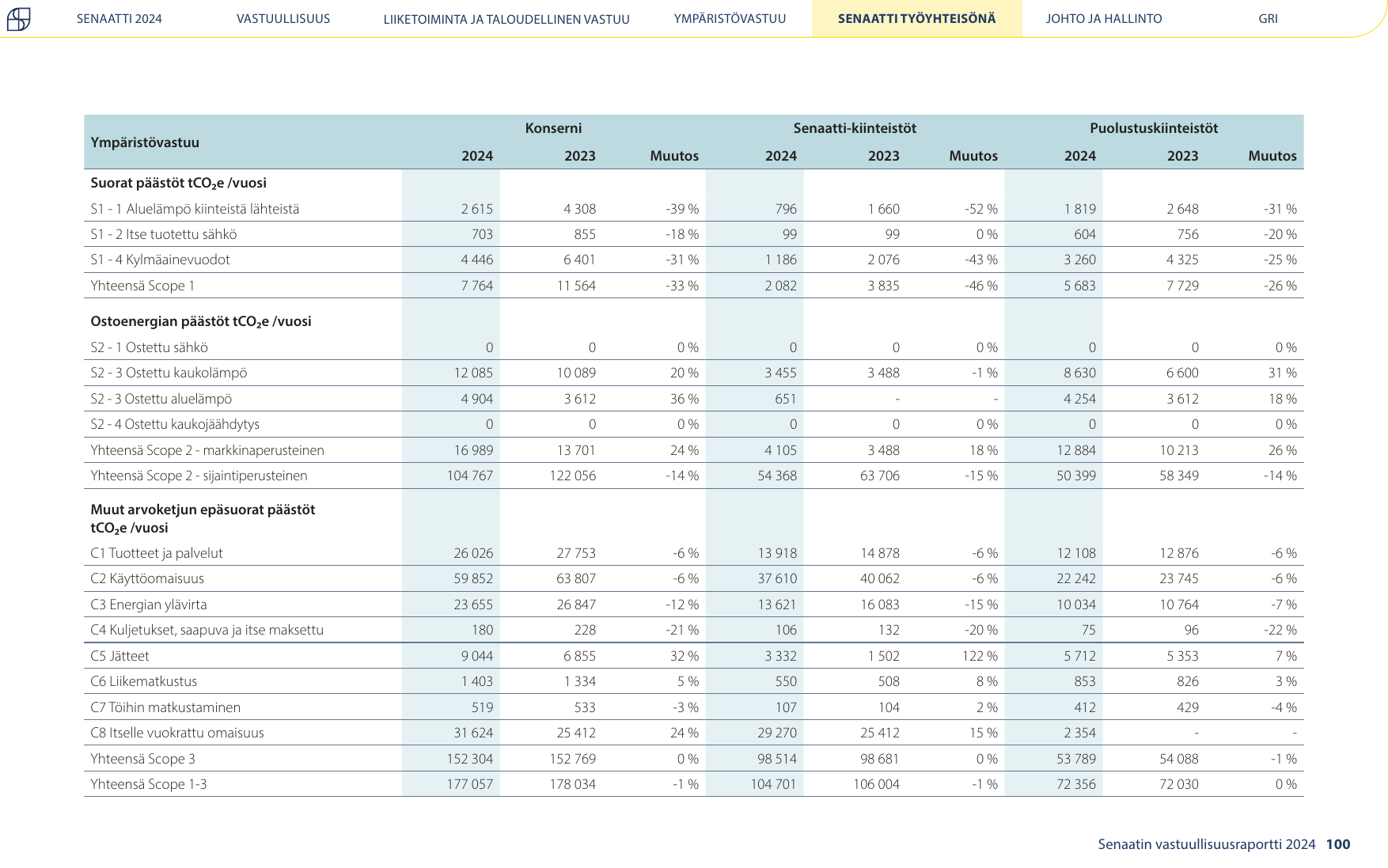Switch to the YMPÄRISTÖVASTUU tab
Screen dimensions: 1388x868
pos(730,19)
